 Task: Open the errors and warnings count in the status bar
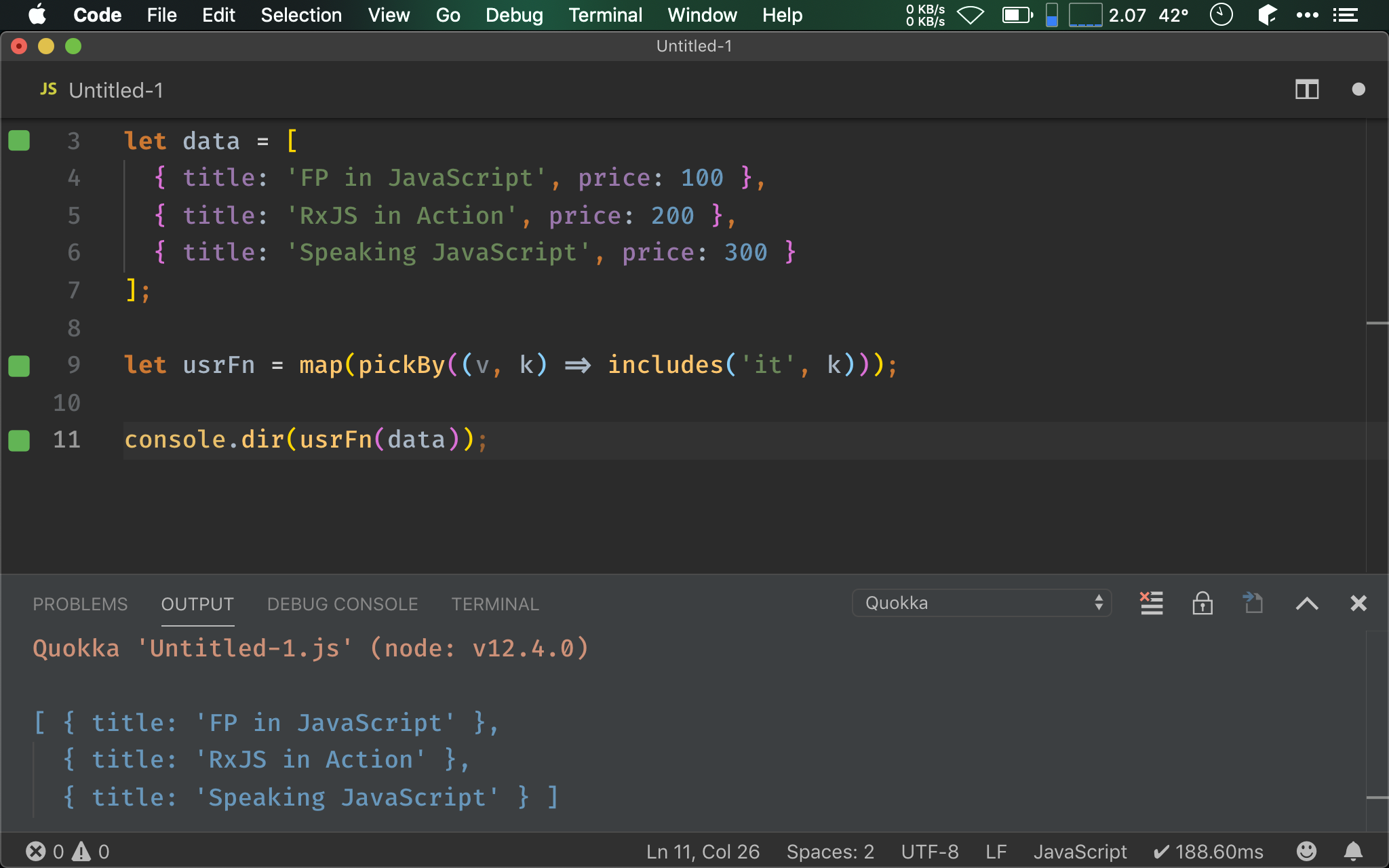pyautogui.click(x=67, y=851)
